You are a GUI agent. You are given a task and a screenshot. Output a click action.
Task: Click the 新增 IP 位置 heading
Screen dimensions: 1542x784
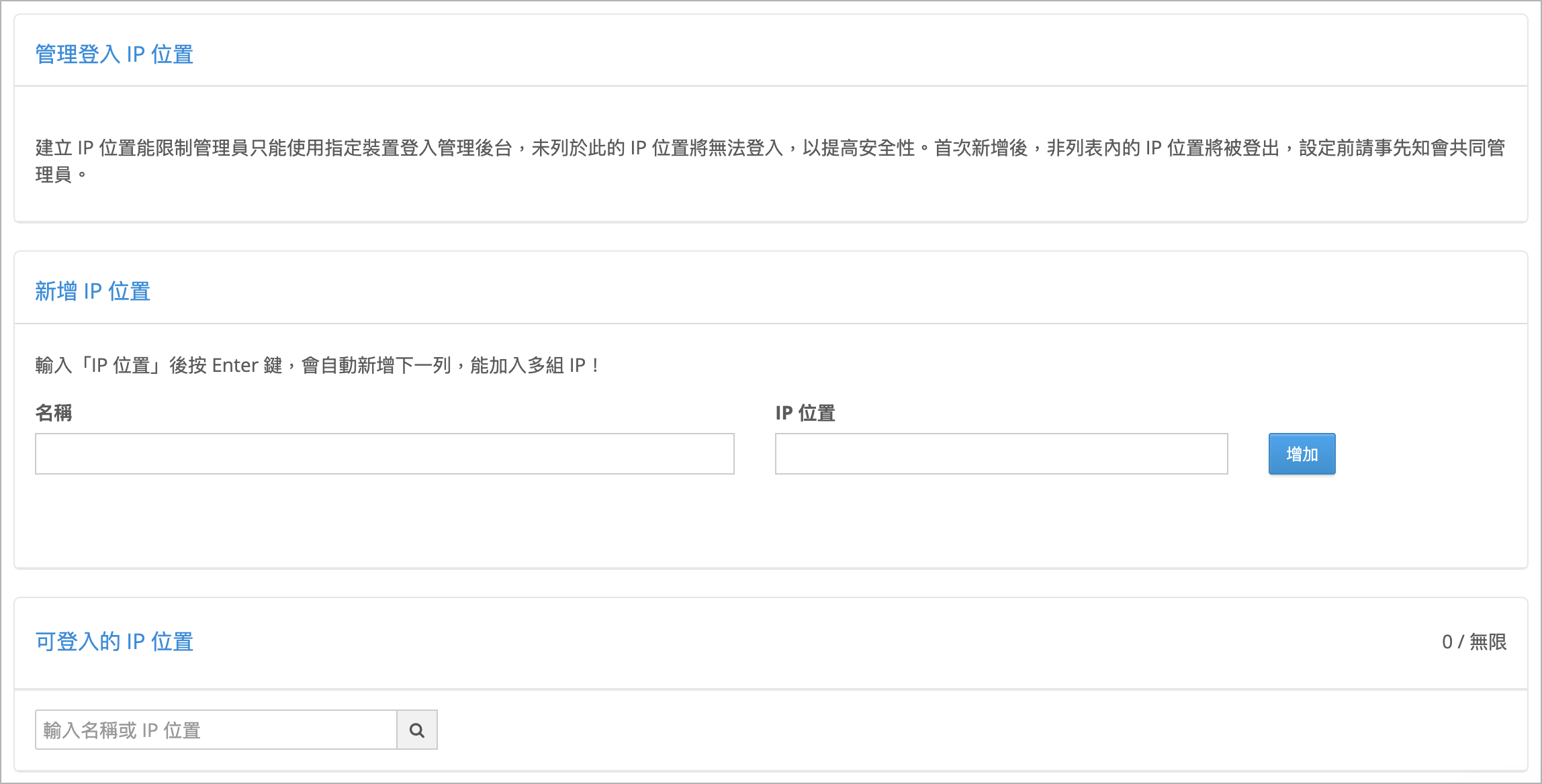pyautogui.click(x=93, y=291)
